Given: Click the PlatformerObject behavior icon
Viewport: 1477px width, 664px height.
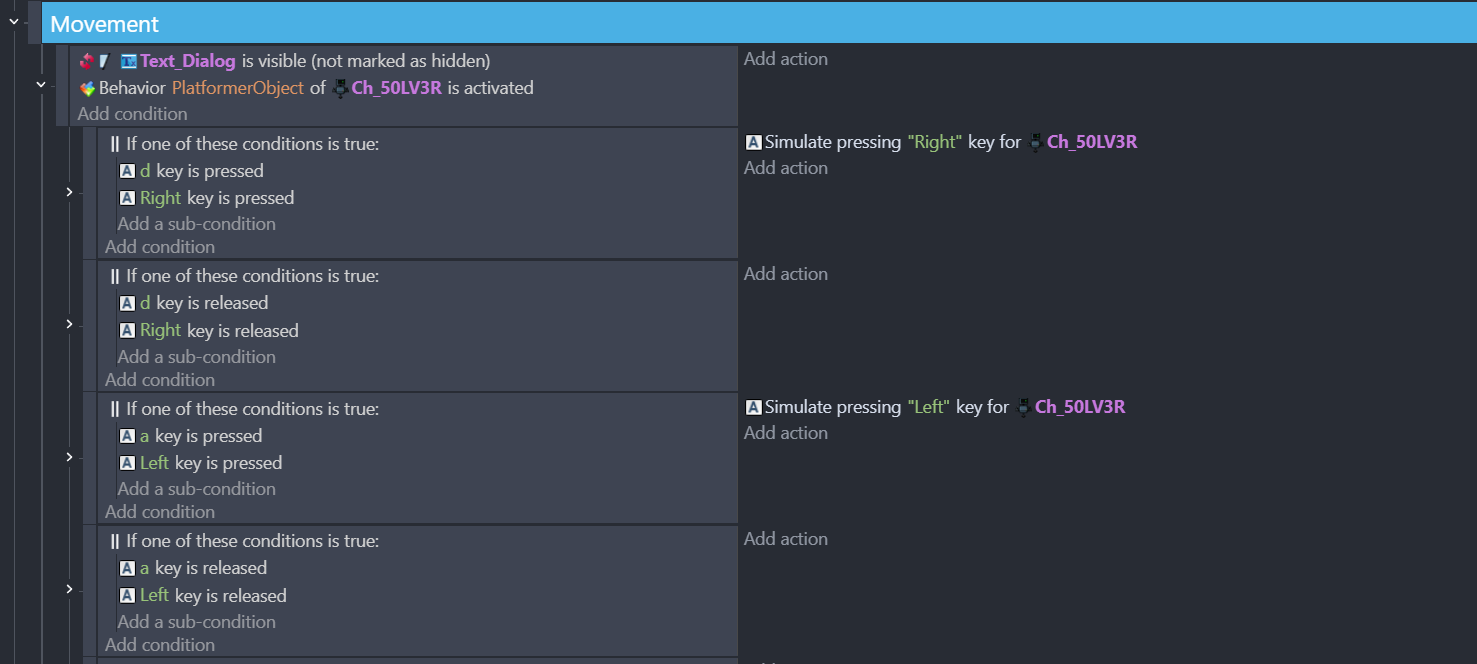Looking at the screenshot, I should point(87,88).
